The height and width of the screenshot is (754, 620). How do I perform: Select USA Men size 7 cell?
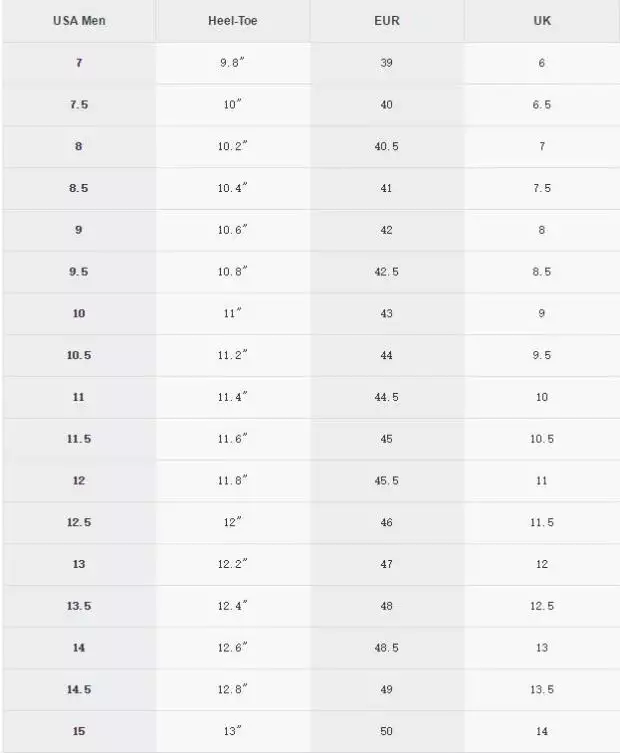pos(79,63)
